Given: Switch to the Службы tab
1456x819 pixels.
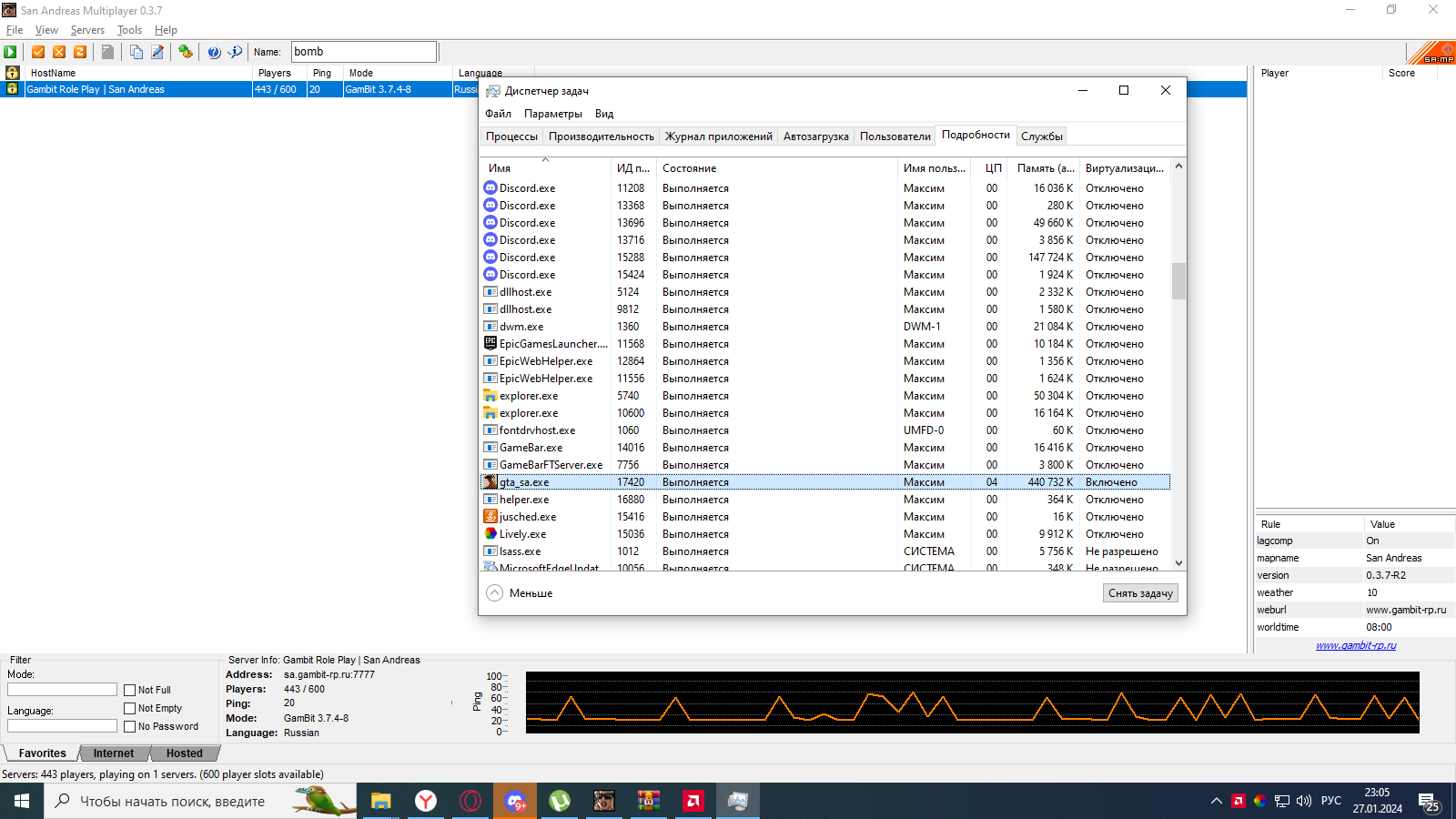Looking at the screenshot, I should pyautogui.click(x=1041, y=136).
